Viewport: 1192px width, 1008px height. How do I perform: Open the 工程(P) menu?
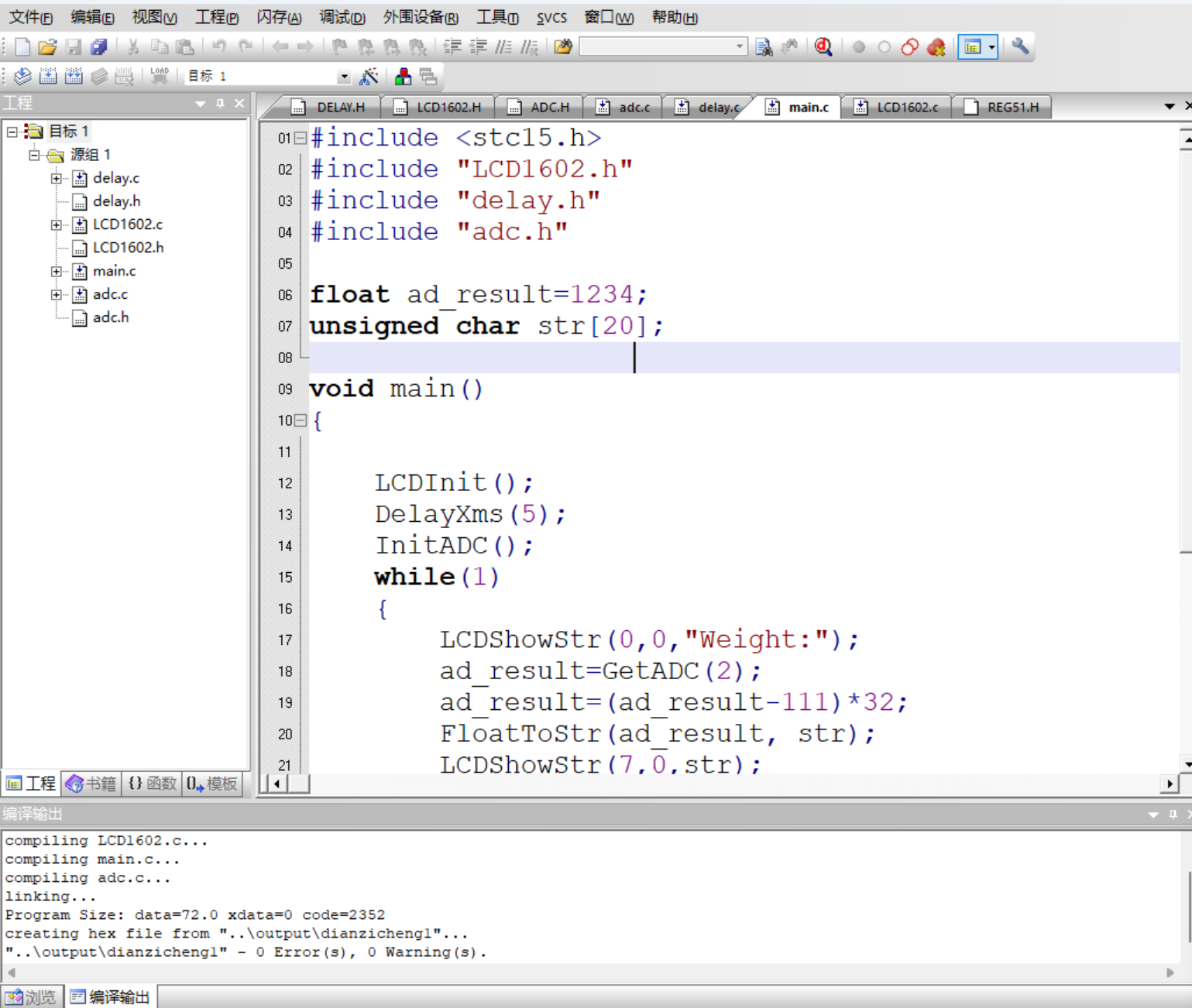tap(217, 17)
